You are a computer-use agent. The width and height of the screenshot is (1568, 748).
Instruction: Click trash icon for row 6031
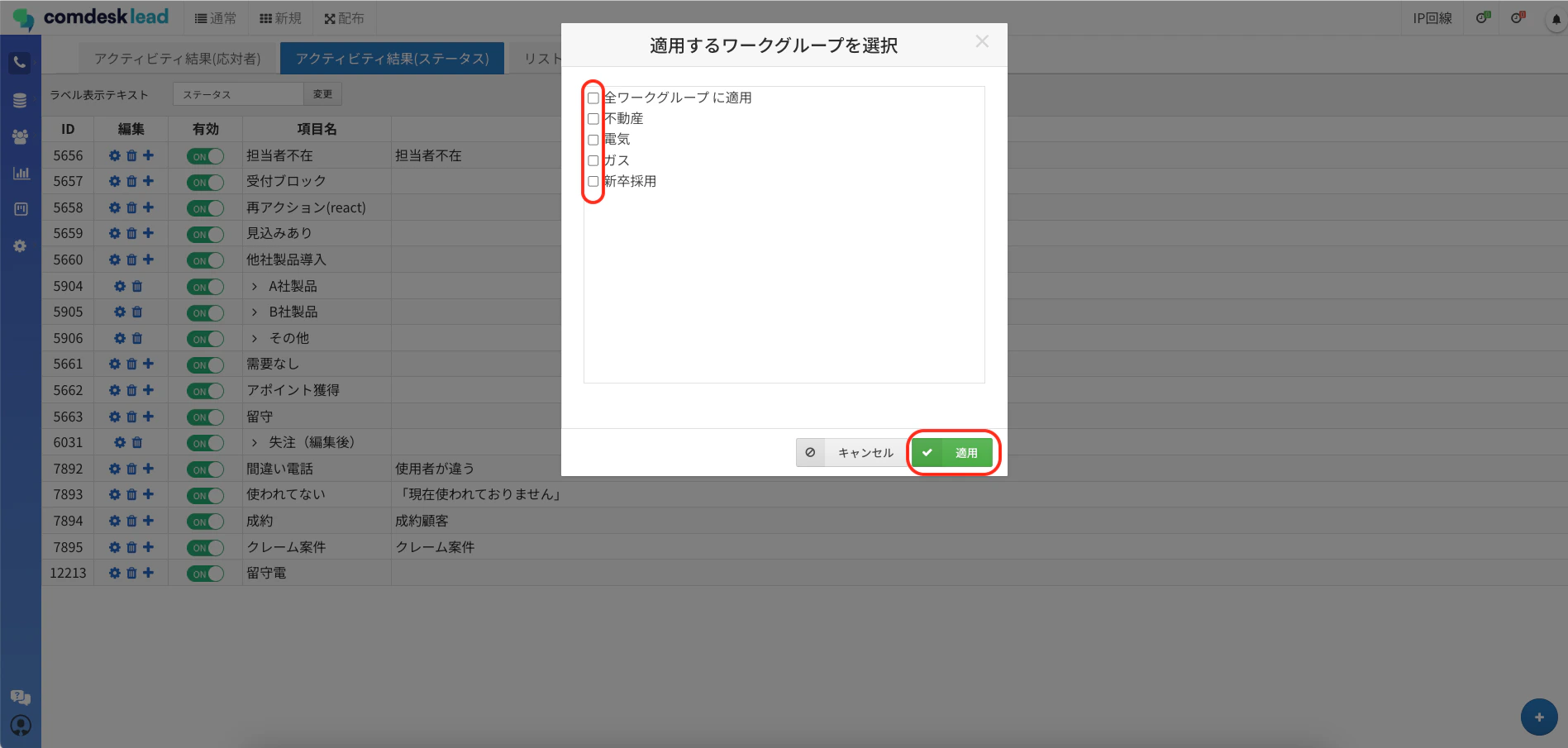[x=137, y=442]
